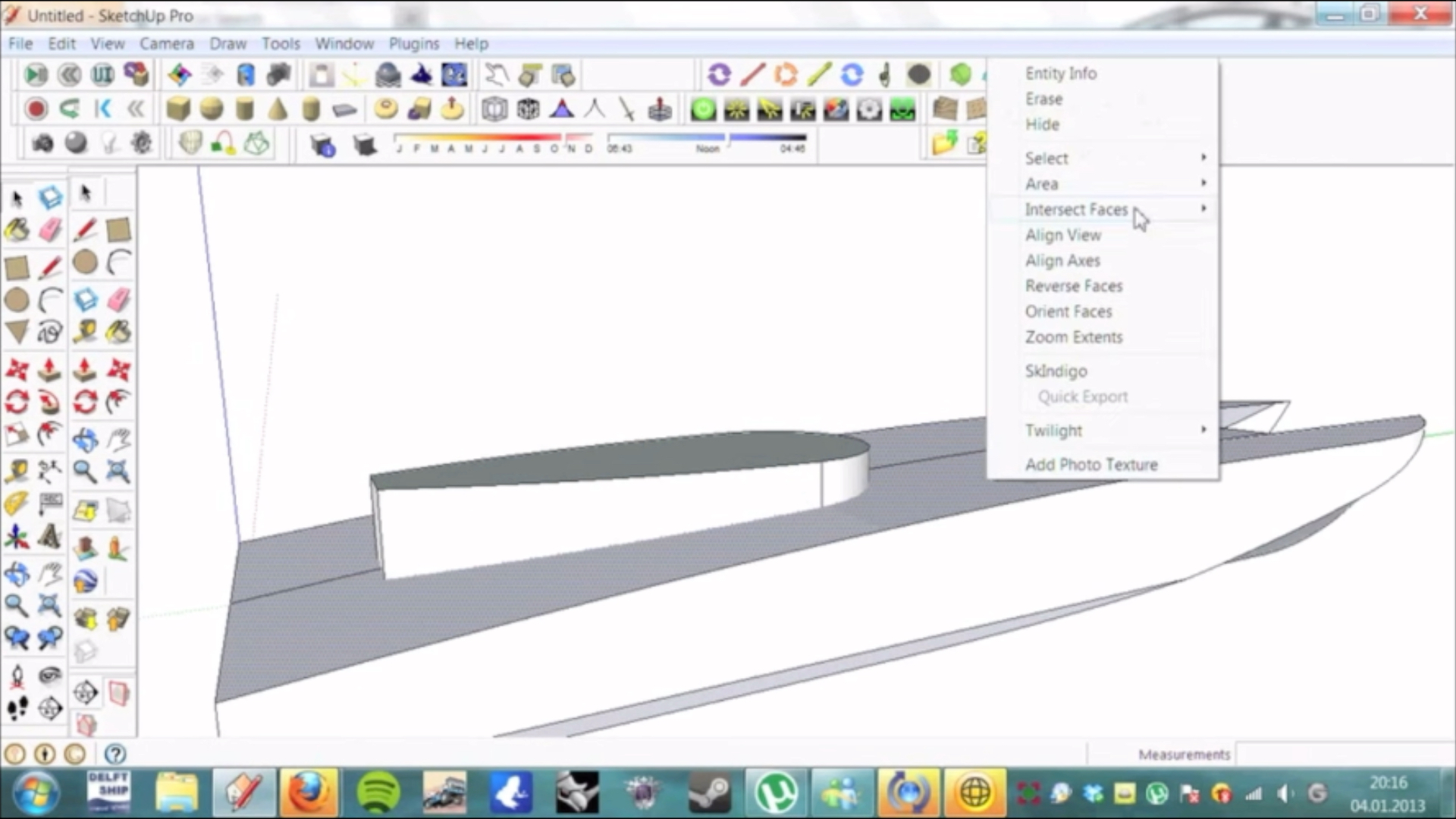Expand the Intersect Faces submenu
Viewport: 1456px width, 819px height.
click(1077, 209)
